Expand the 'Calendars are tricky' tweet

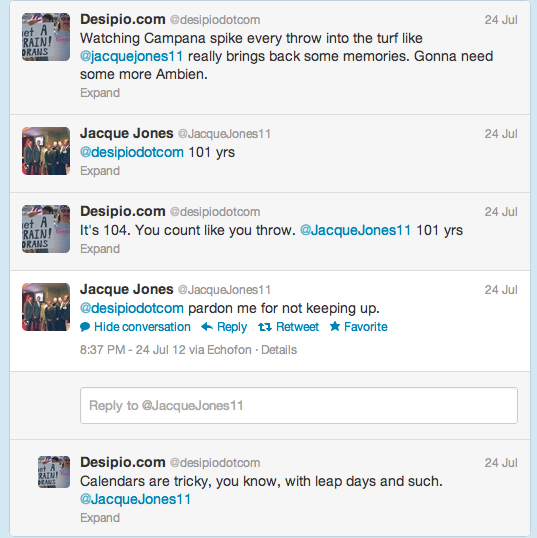point(100,518)
